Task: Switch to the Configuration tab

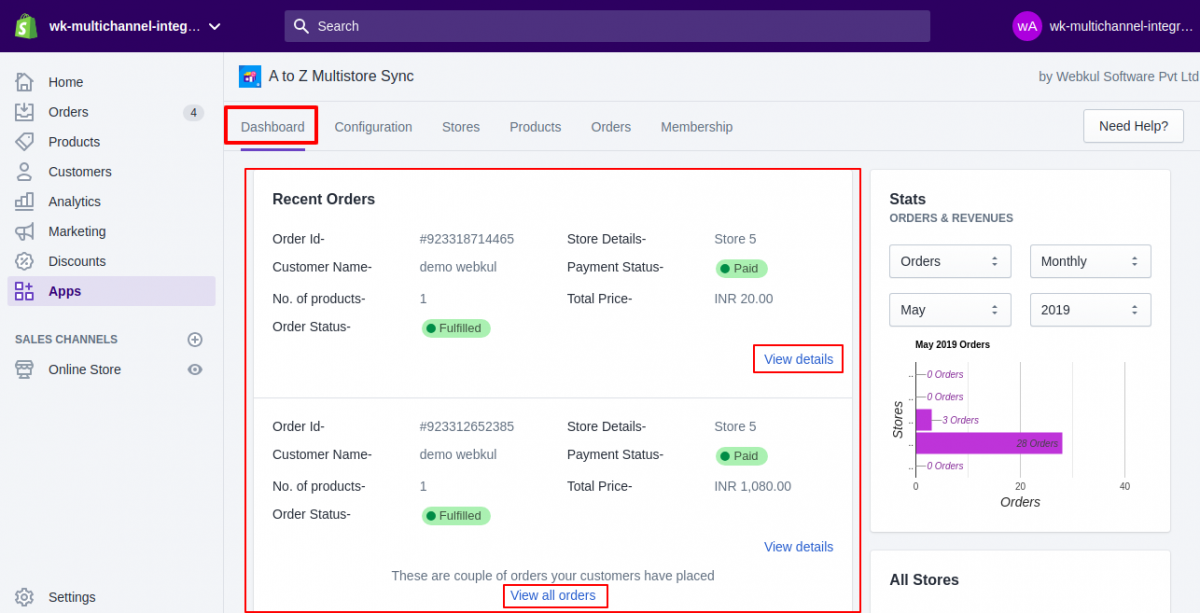Action: [373, 127]
